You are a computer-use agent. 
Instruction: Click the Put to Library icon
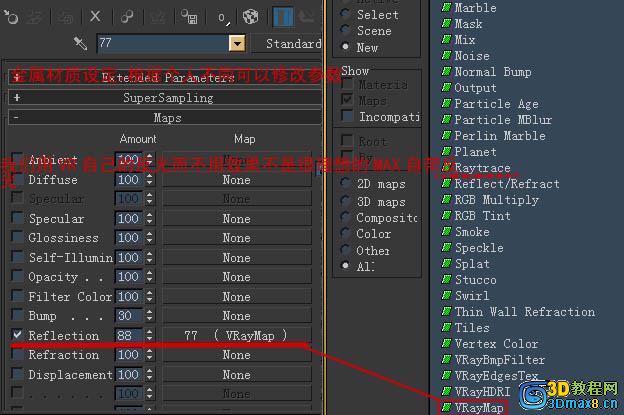[189, 17]
